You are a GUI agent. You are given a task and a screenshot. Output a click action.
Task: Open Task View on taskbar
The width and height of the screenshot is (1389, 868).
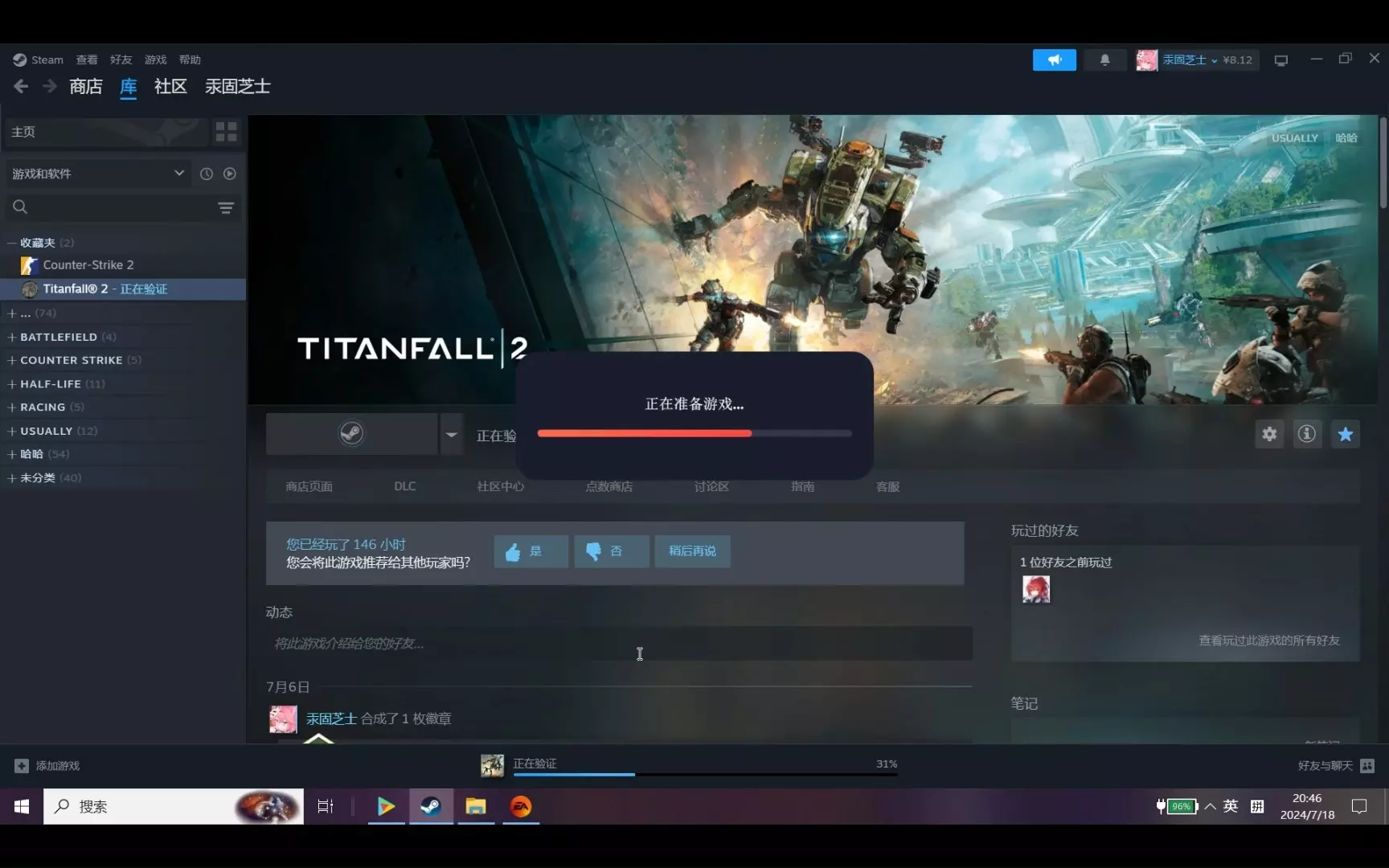[326, 806]
